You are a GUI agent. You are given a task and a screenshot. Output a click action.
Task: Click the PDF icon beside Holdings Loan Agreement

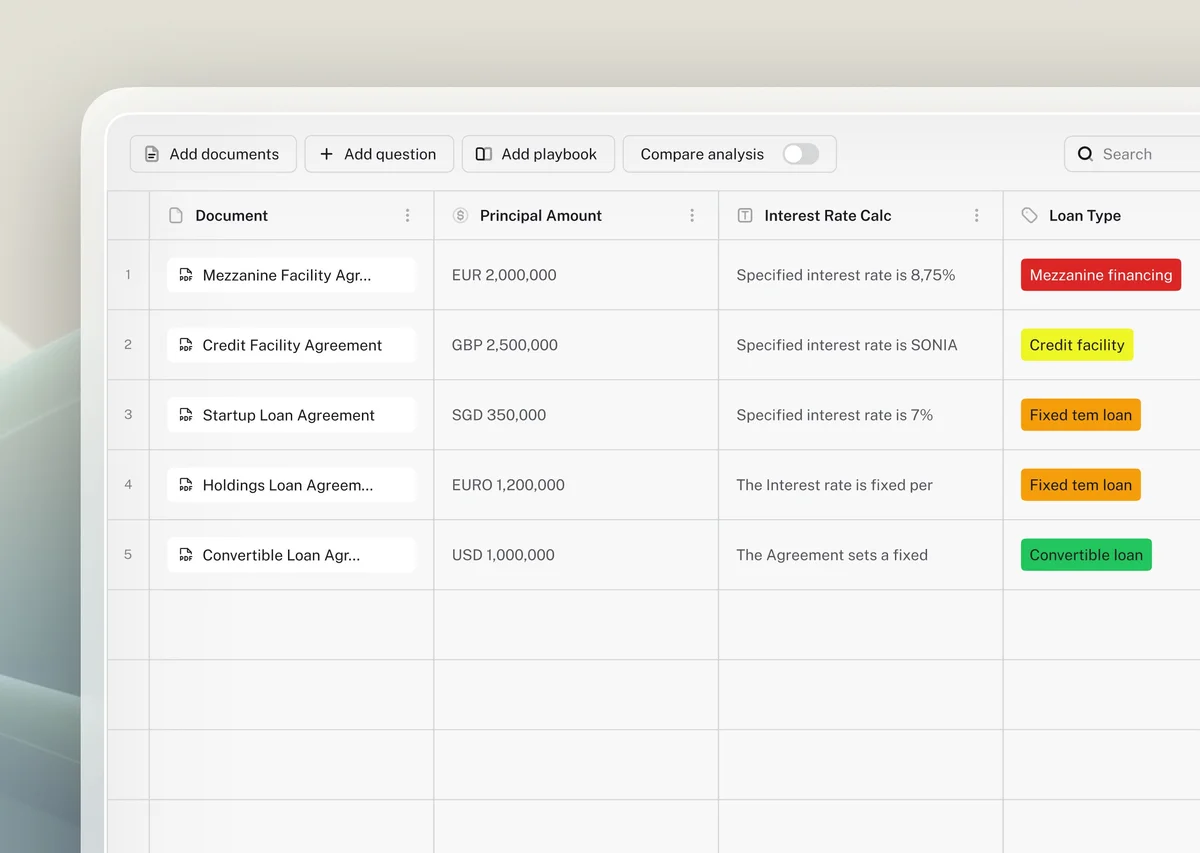(184, 484)
